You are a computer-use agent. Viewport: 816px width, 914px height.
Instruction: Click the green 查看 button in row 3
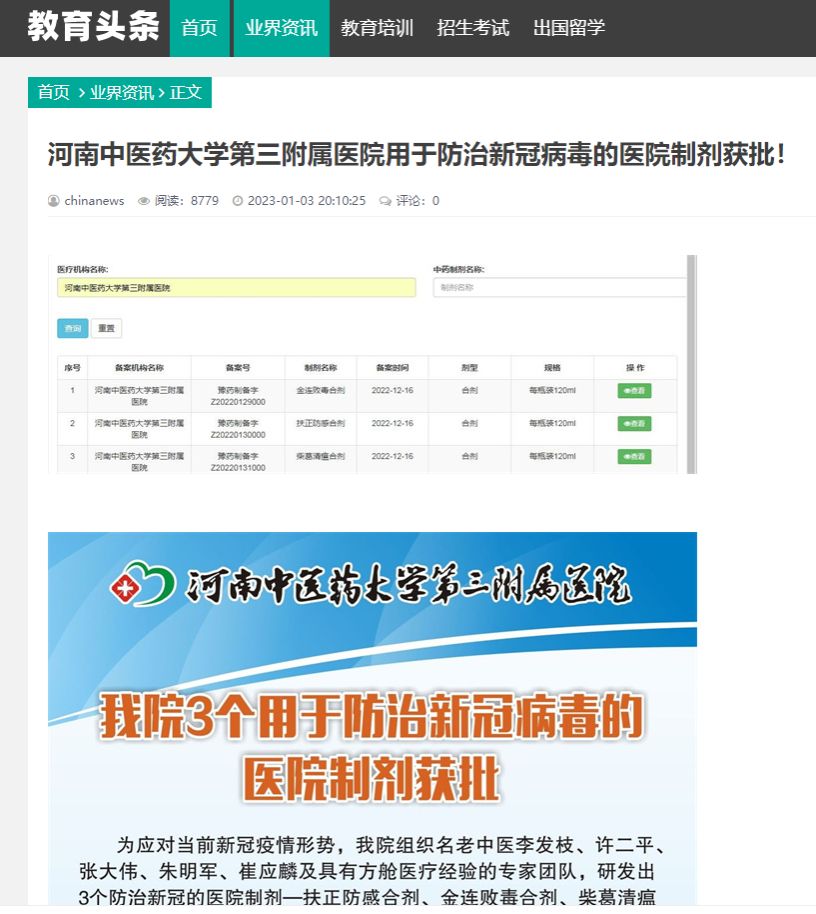(x=634, y=456)
